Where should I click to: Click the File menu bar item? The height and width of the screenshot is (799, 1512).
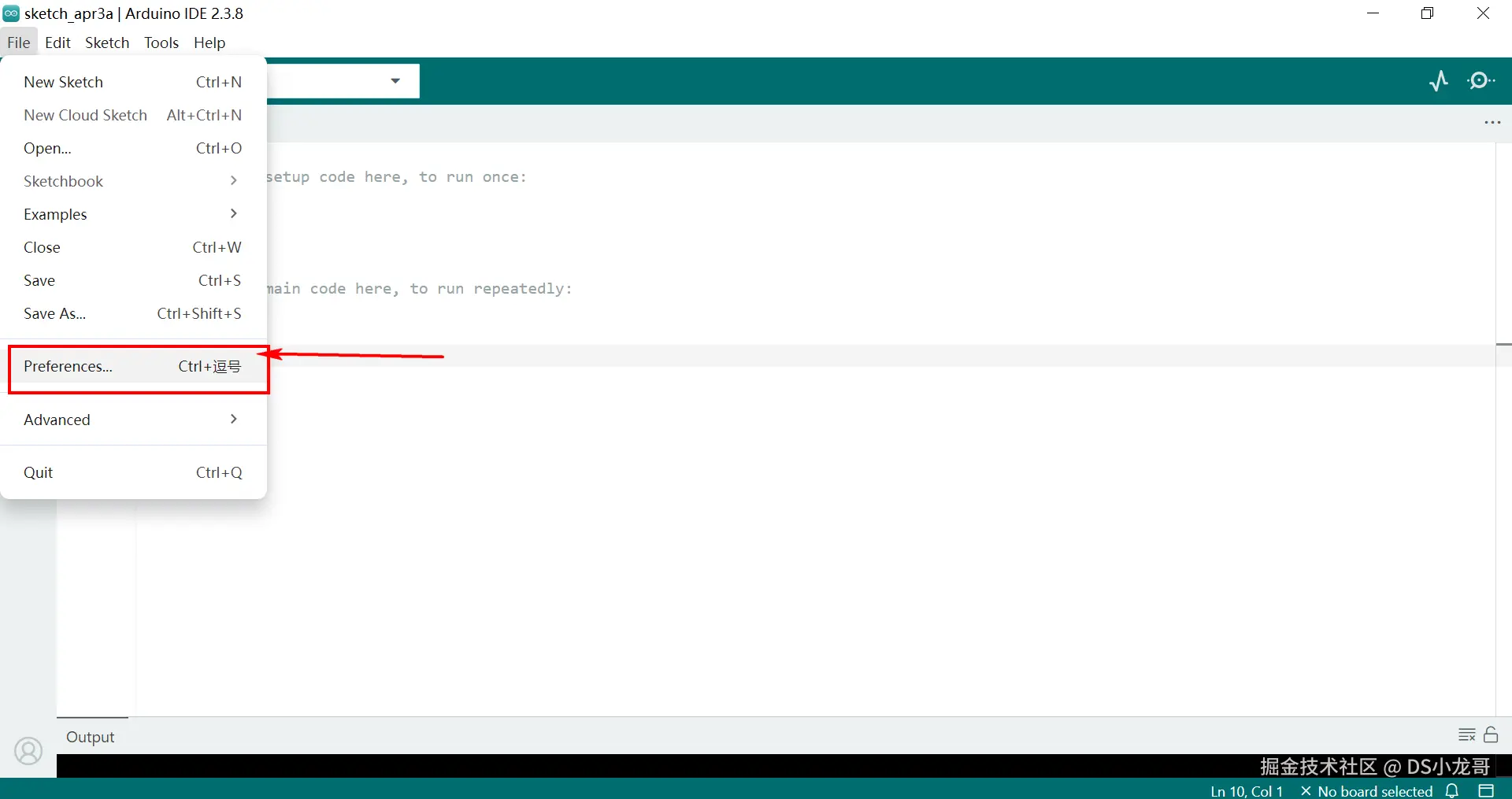coord(19,43)
